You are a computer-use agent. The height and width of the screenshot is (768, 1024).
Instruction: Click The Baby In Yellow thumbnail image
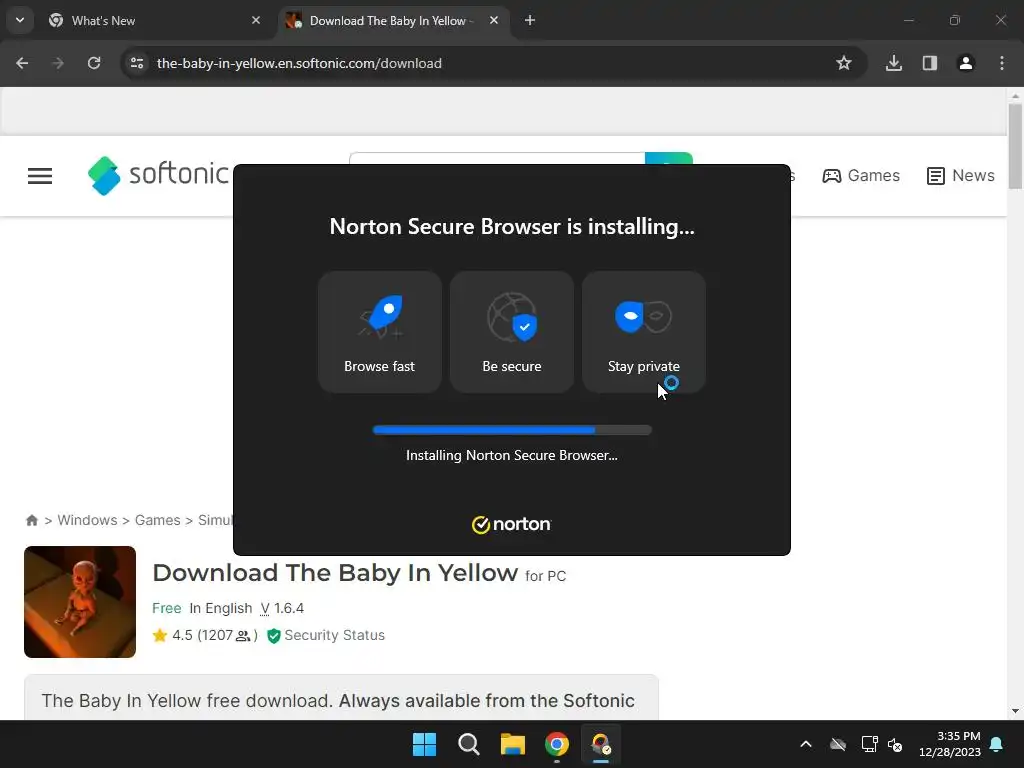[x=80, y=601]
